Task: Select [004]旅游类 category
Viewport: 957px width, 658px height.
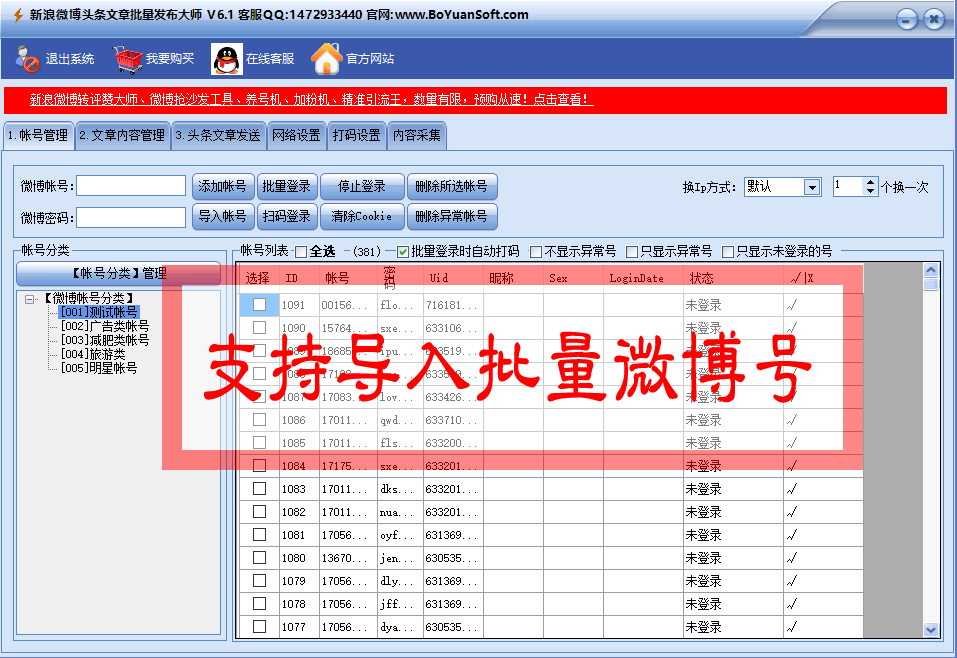Action: (x=93, y=354)
